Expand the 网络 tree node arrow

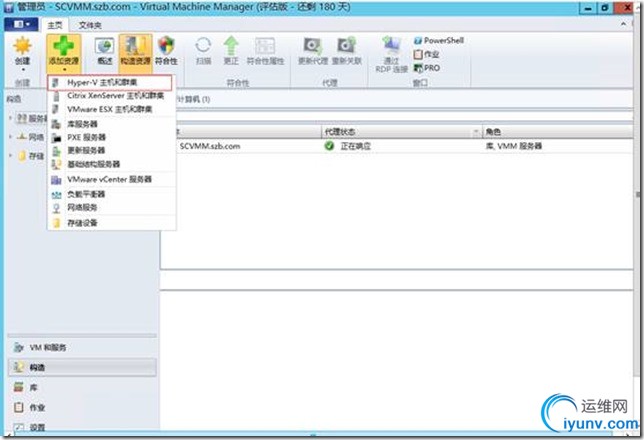tap(11, 137)
